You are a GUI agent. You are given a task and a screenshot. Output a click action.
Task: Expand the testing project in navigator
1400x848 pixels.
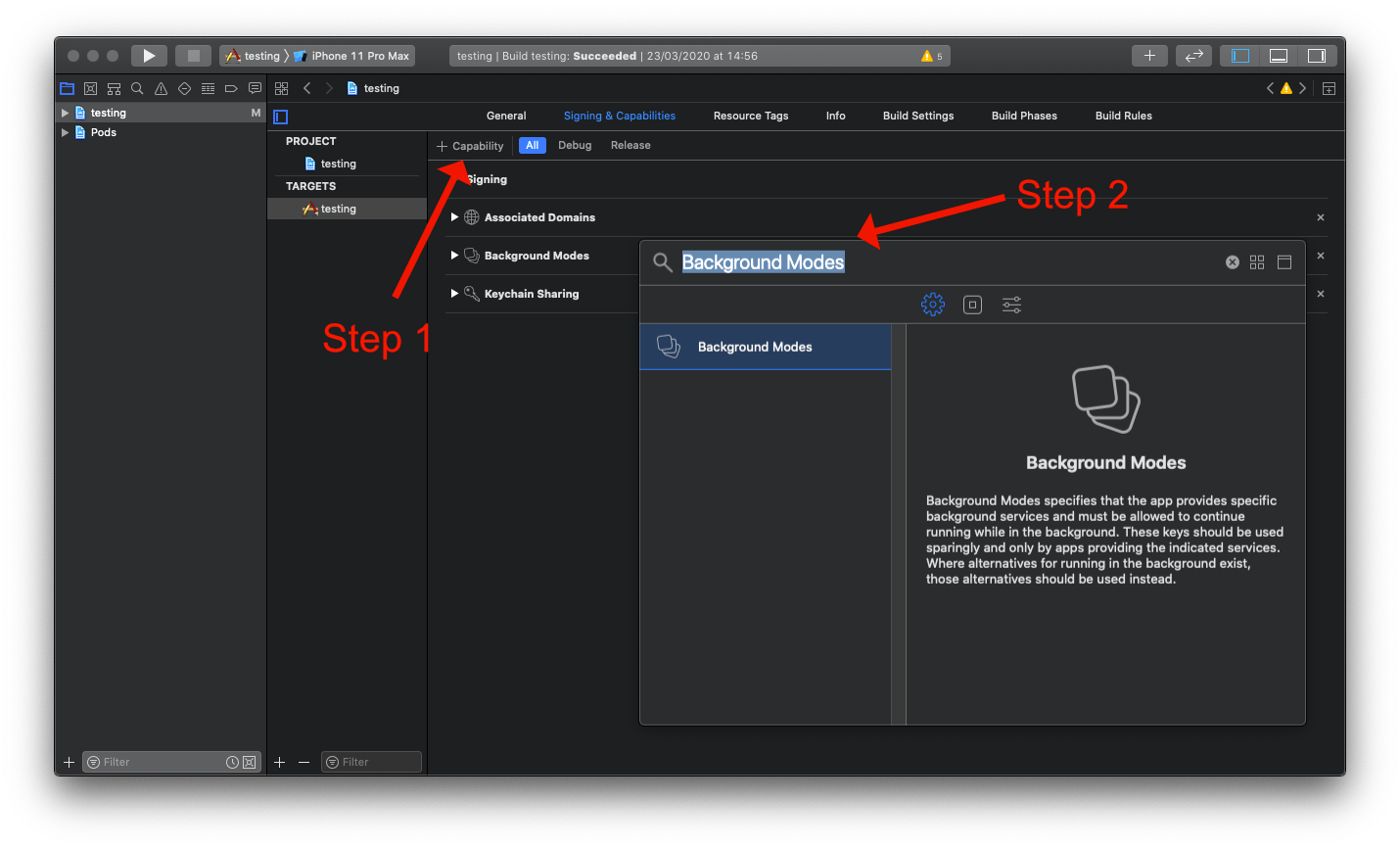pyautogui.click(x=65, y=113)
